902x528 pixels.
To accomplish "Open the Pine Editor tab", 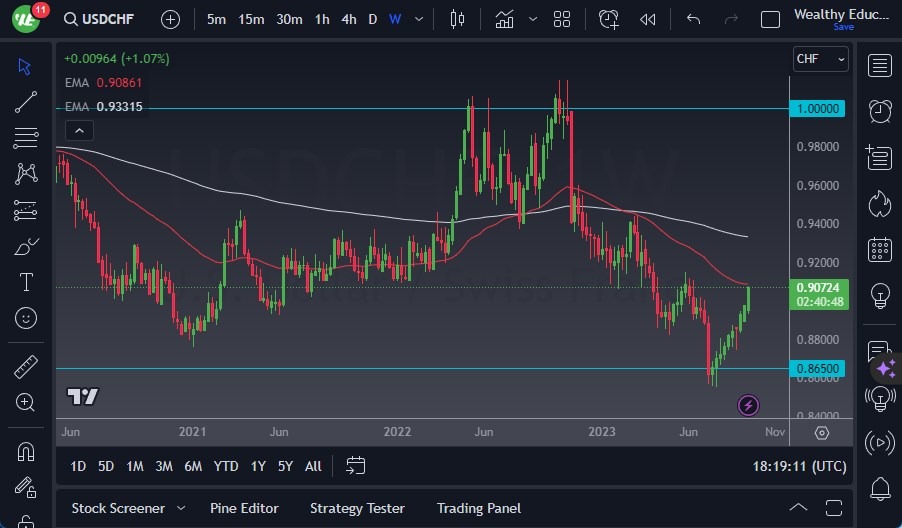I will pos(244,508).
